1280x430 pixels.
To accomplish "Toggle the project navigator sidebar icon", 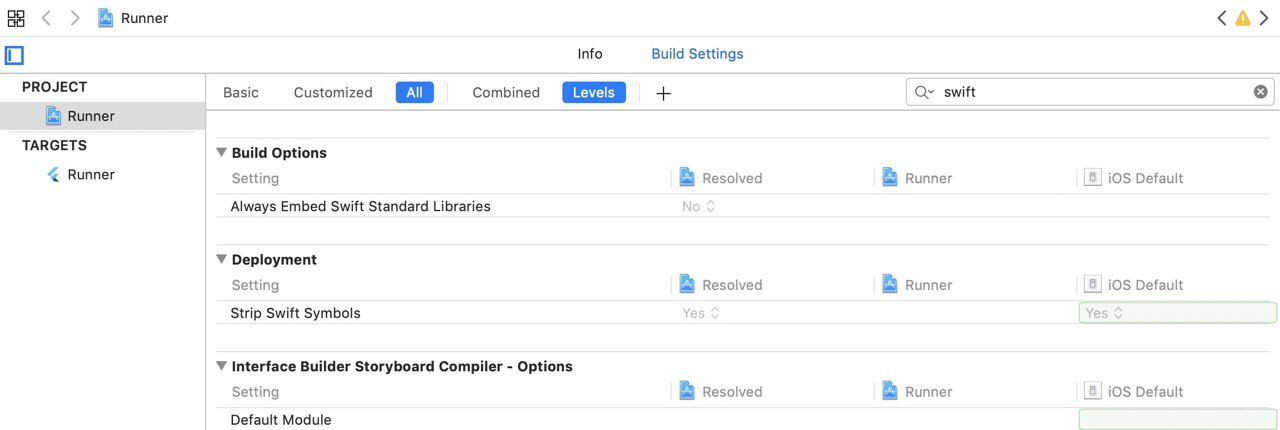I will click(14, 55).
